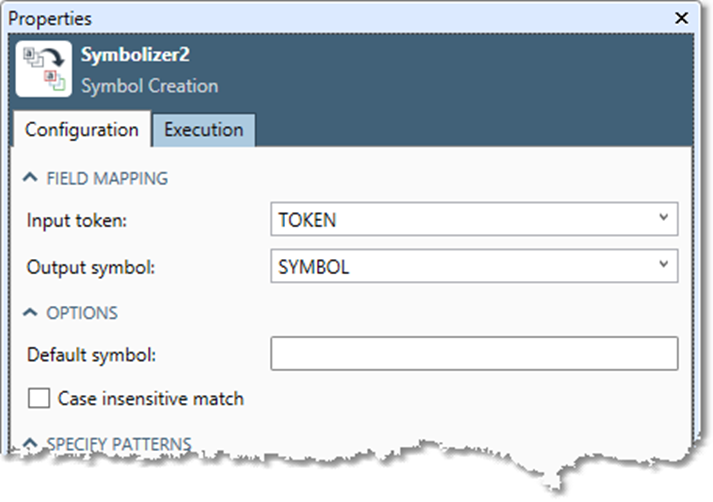Click the Symbol Creation subtitle

149,86
